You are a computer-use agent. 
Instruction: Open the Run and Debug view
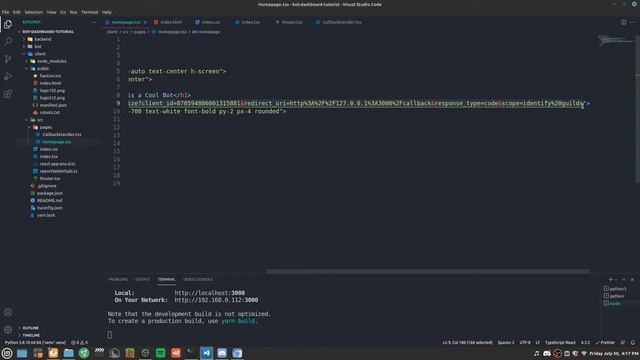pos(8,76)
